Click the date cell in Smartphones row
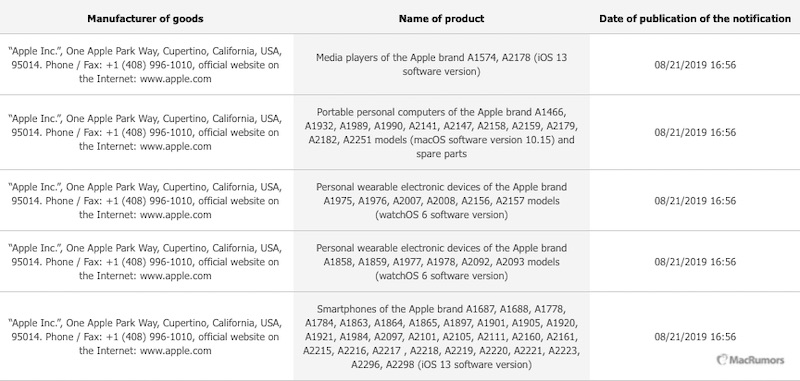 [695, 337]
